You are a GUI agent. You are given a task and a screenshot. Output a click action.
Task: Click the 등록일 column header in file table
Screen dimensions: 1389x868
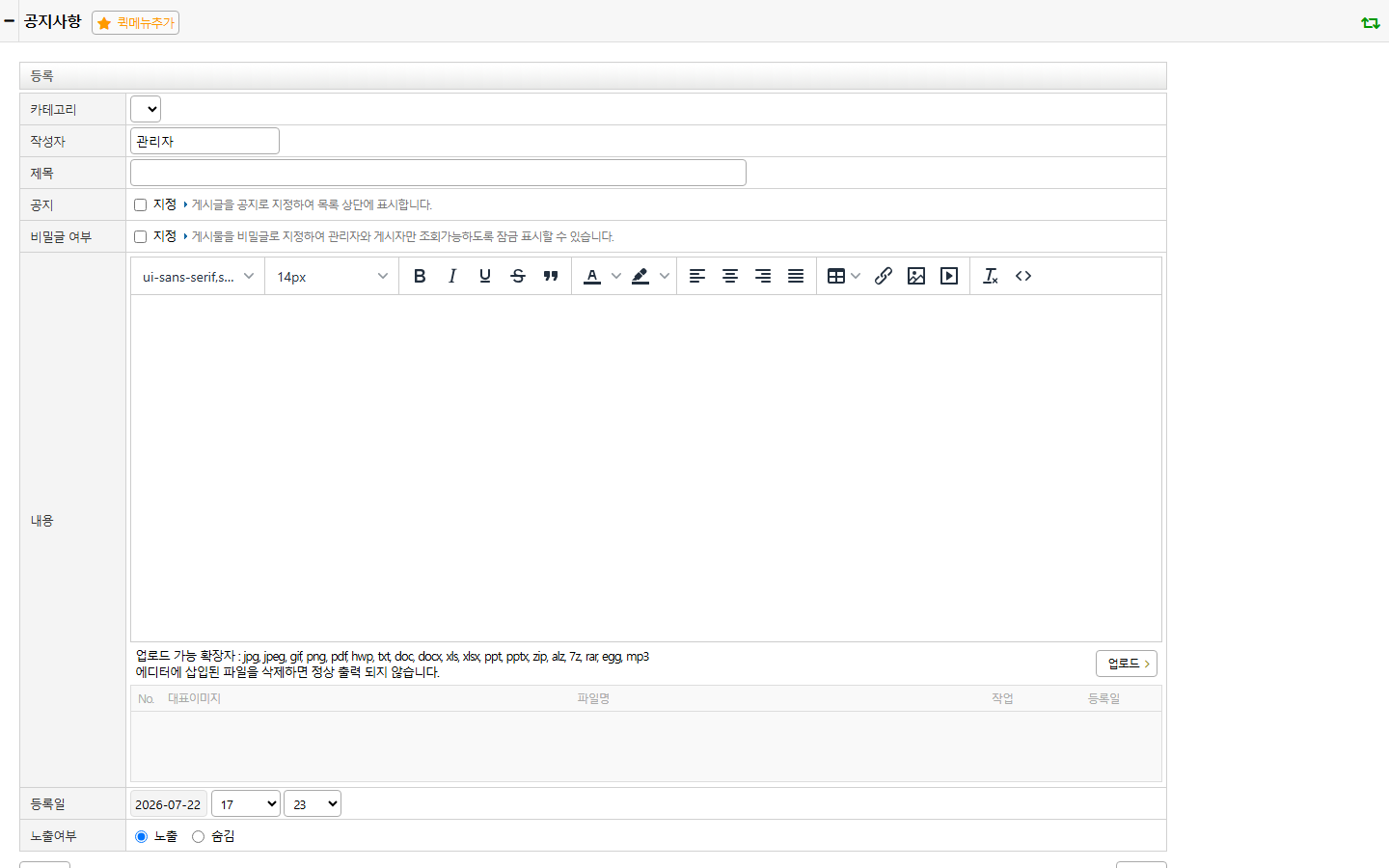pos(1103,698)
